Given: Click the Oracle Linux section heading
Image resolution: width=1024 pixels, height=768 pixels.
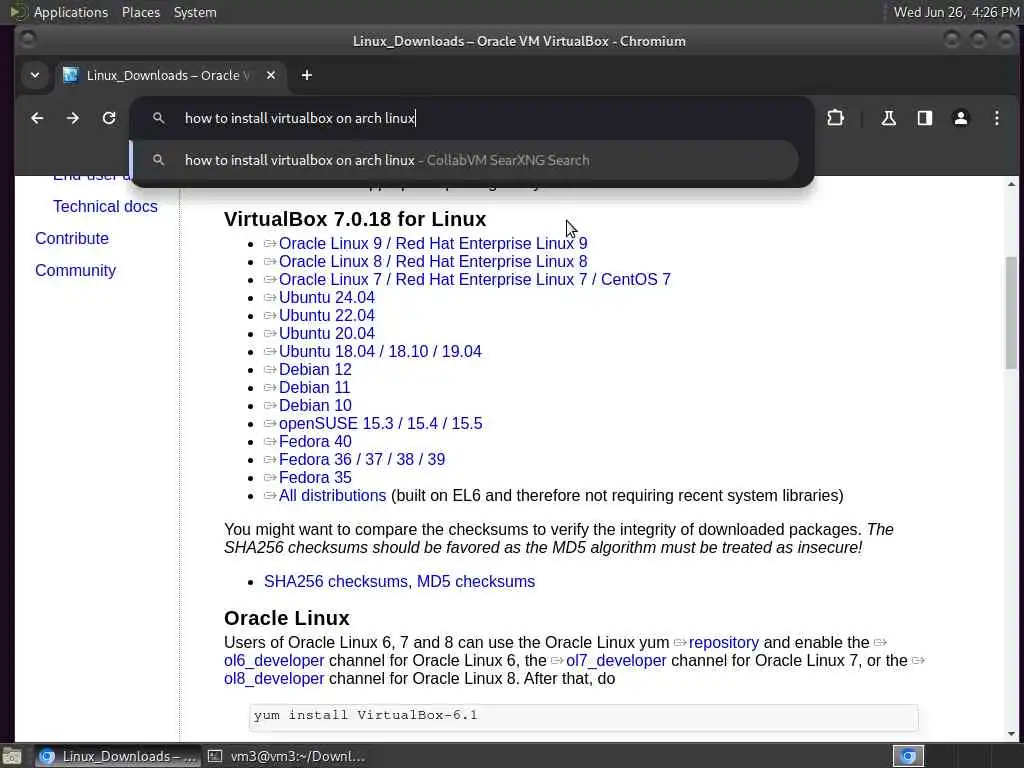Looking at the screenshot, I should (x=287, y=618).
